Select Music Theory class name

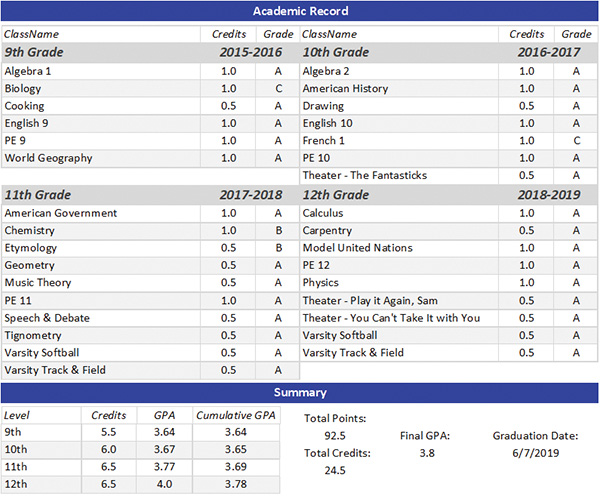38,282
